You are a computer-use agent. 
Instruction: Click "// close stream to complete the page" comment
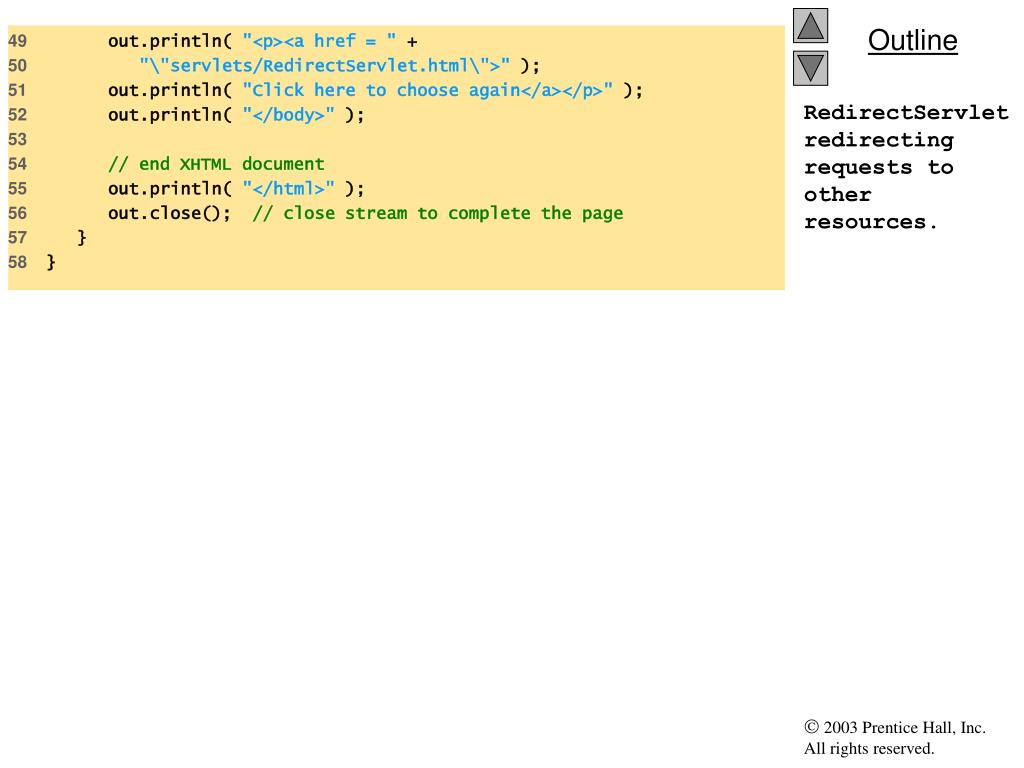point(438,214)
